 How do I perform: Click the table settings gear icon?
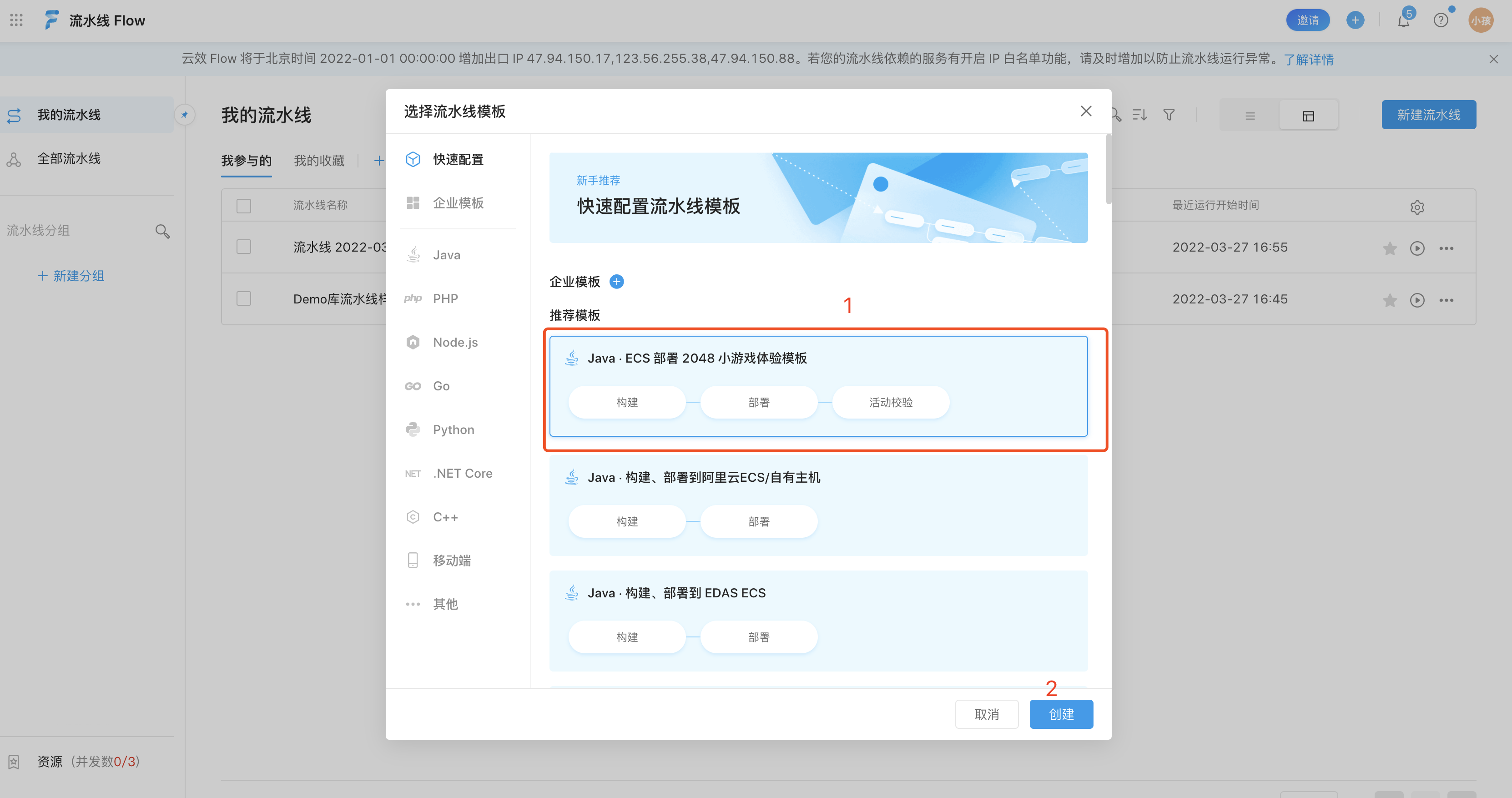[x=1417, y=207]
